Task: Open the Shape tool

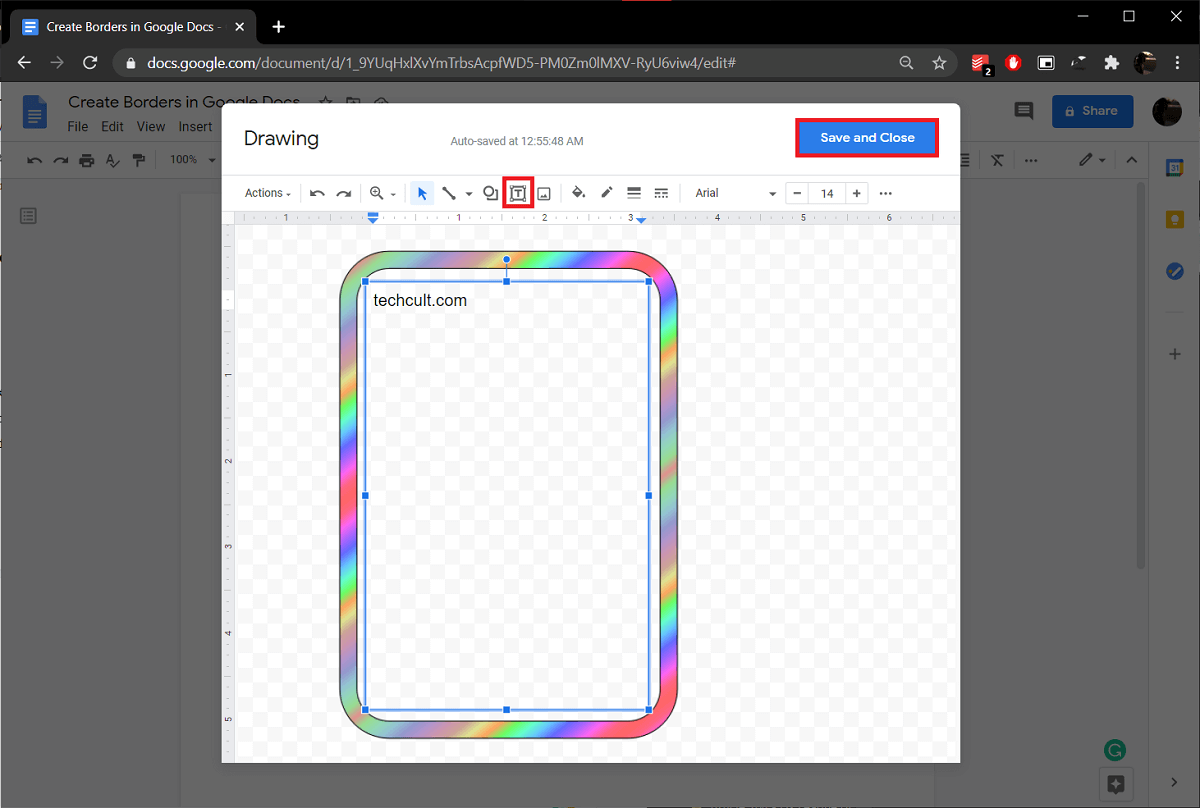Action: (x=490, y=193)
